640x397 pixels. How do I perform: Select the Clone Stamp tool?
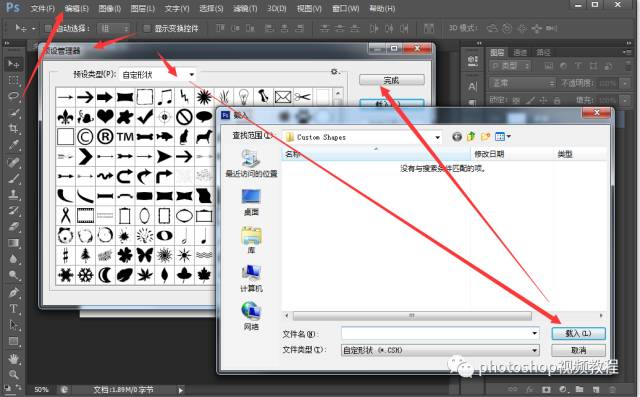click(x=13, y=195)
